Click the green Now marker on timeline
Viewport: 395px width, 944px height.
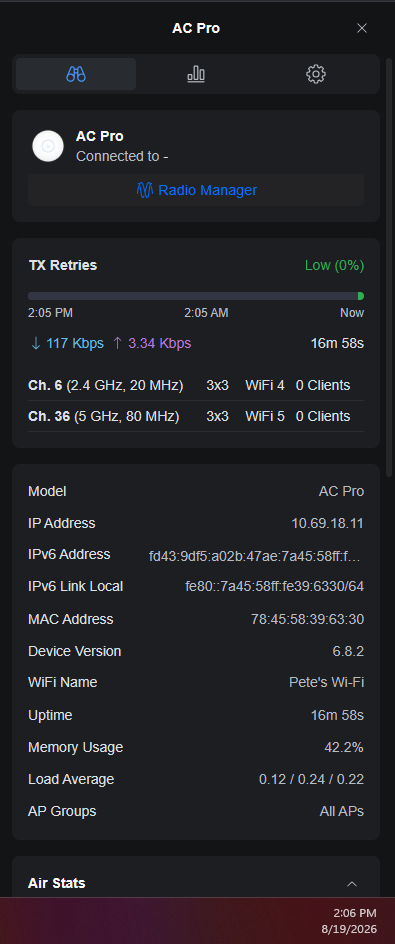(361, 296)
